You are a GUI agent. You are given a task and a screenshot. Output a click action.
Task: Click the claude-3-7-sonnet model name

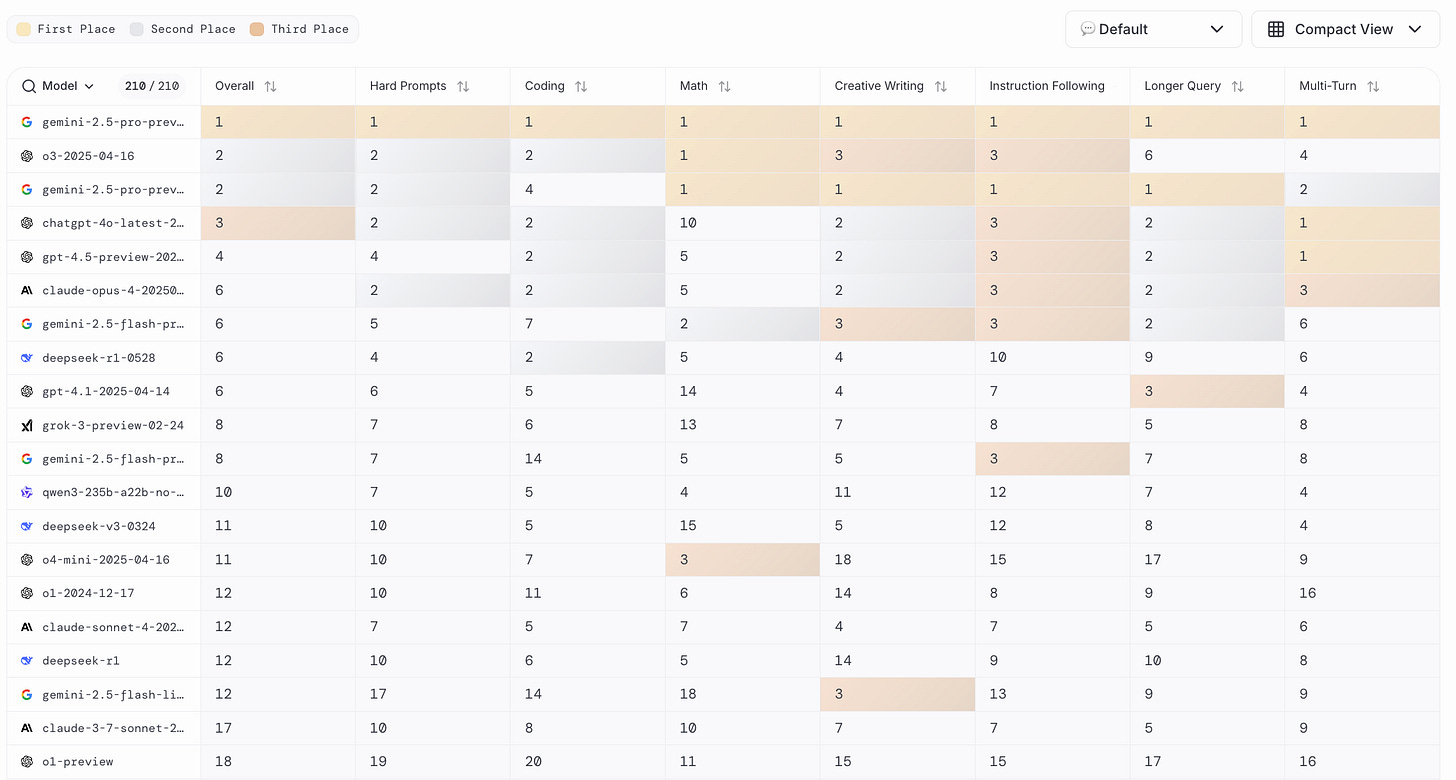tap(113, 728)
